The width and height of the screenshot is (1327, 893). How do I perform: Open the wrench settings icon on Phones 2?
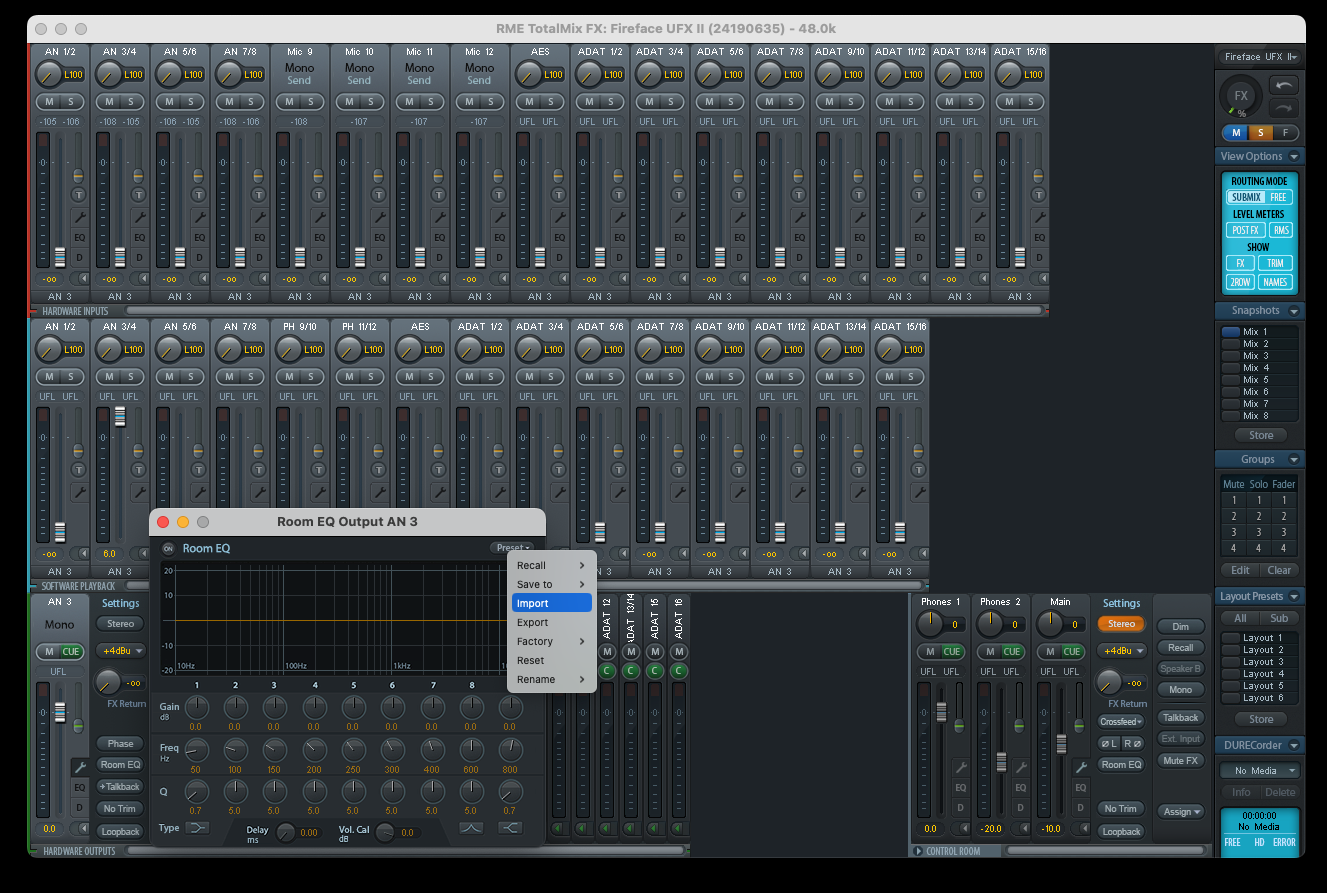(x=1020, y=767)
